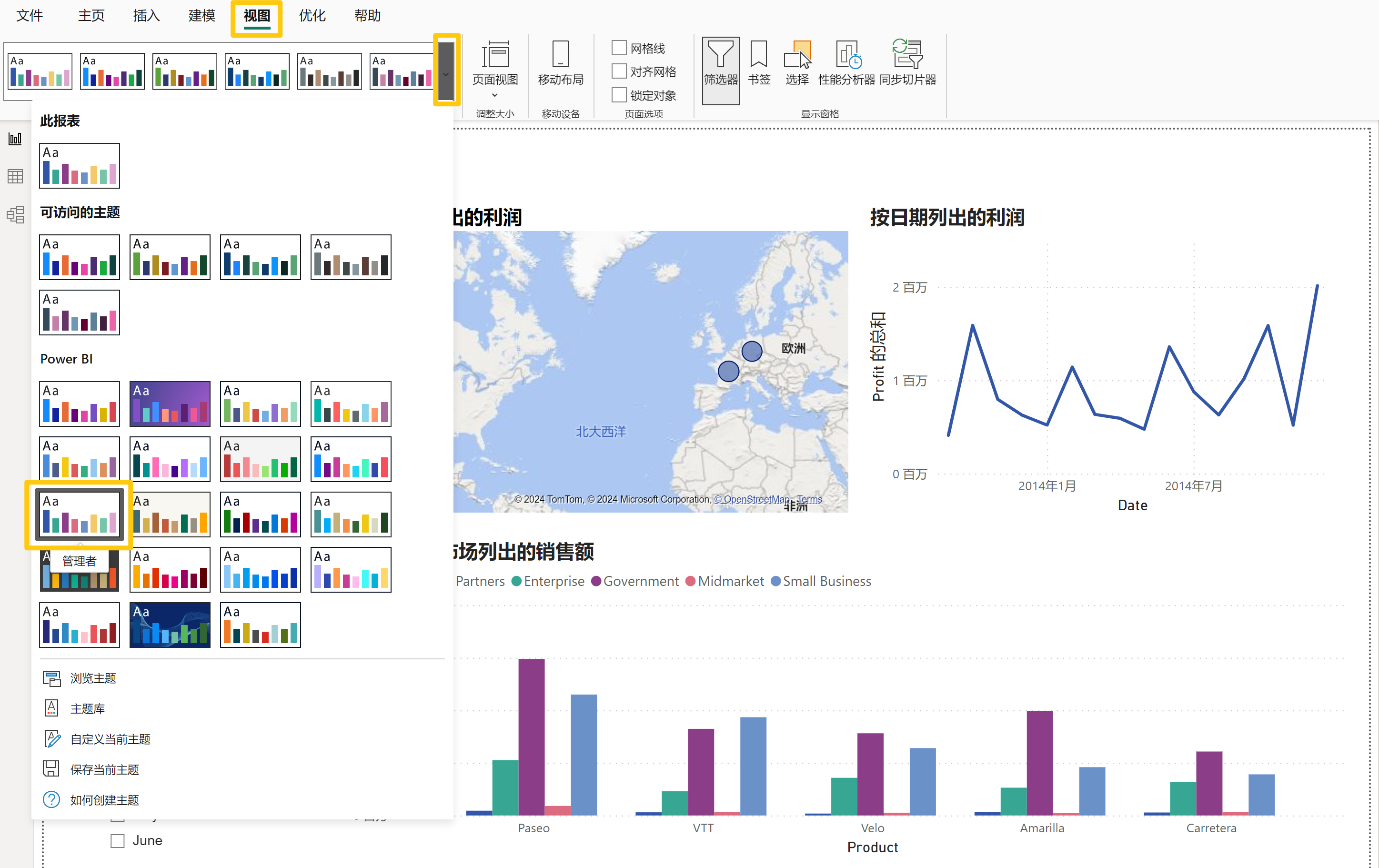Open 自定义当前主题 customize current theme
This screenshot has height=868, width=1379.
[110, 739]
